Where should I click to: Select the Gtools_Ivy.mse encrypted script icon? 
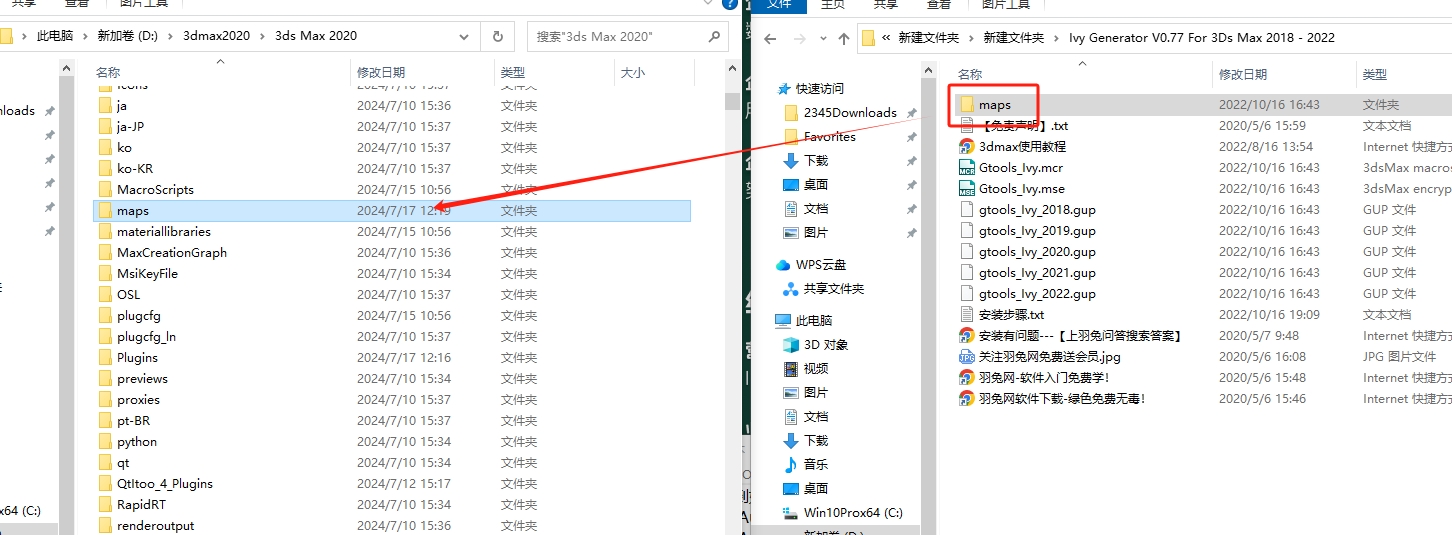(967, 188)
